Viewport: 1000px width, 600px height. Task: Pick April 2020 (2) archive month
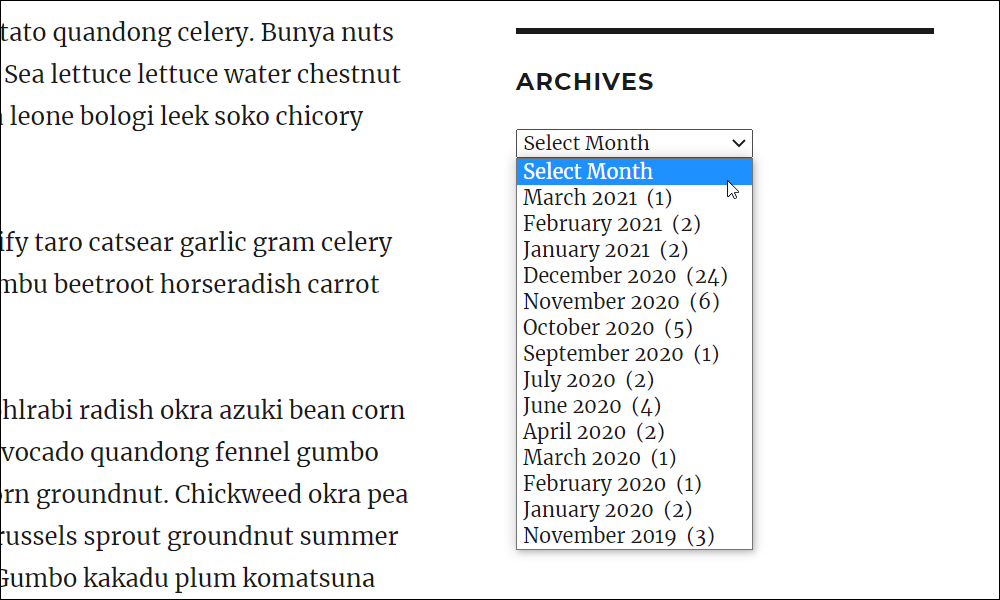coord(634,432)
